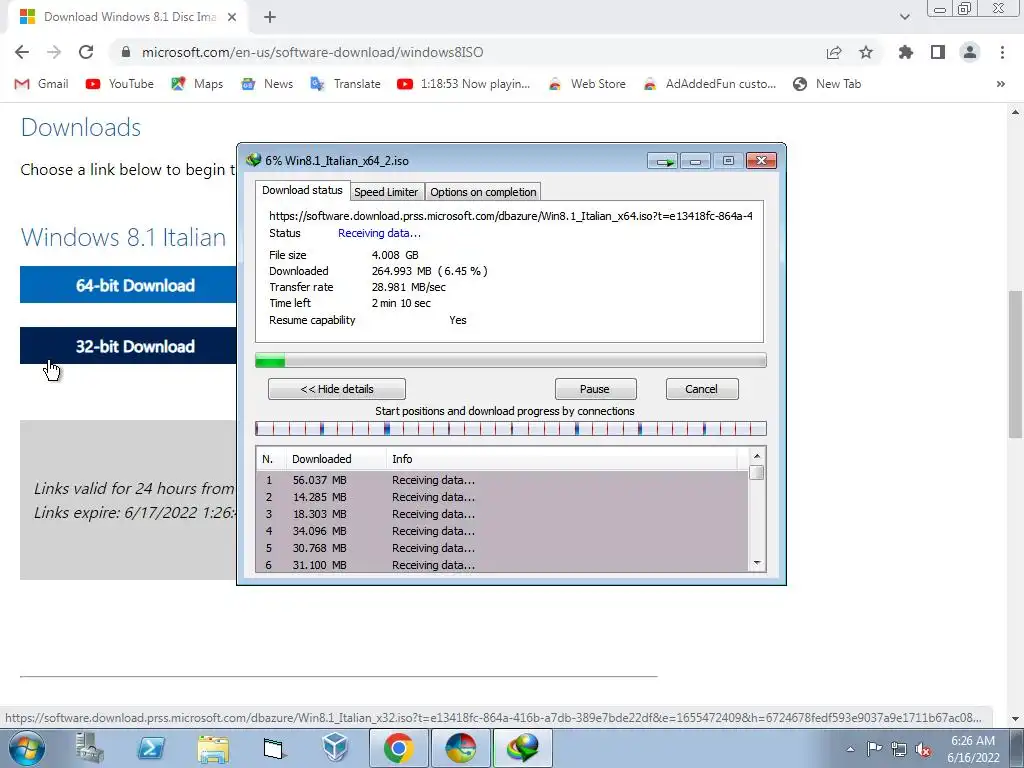The height and width of the screenshot is (768, 1024).
Task: Reload the Microsoft download page
Action: (x=86, y=52)
